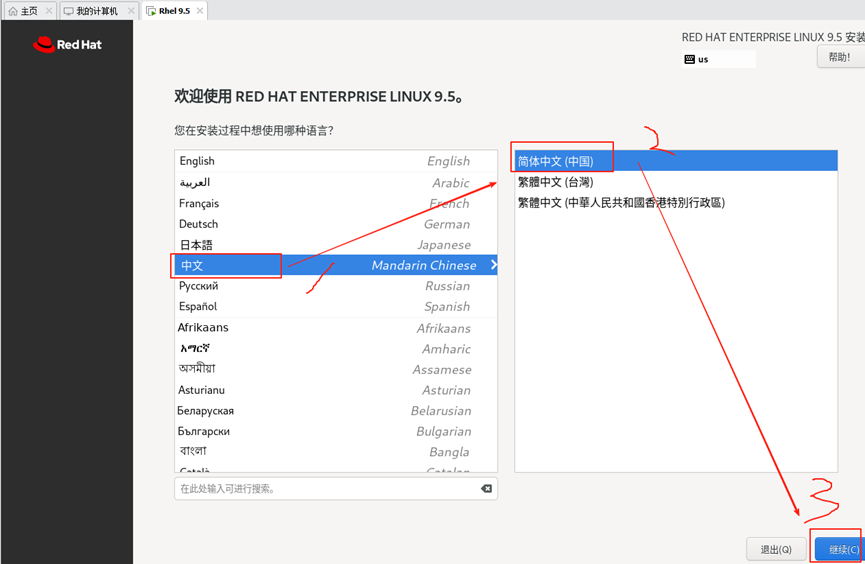
Task: Select Беларуская in the language list
Action: click(335, 411)
